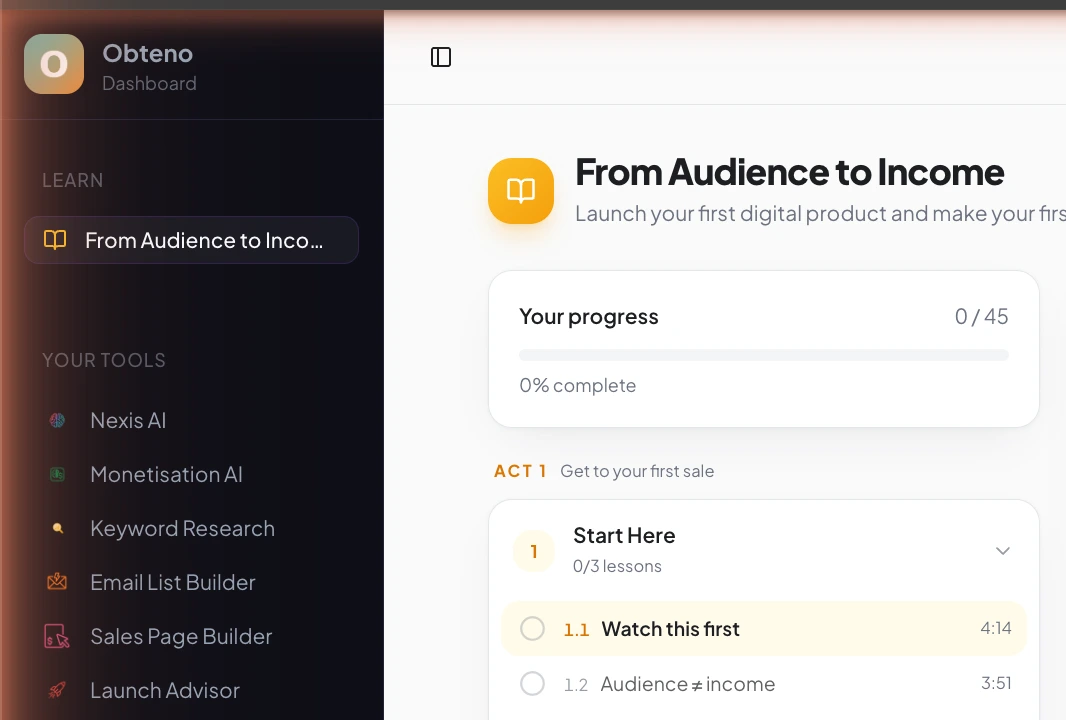Image resolution: width=1066 pixels, height=720 pixels.
Task: Click the 0% complete label
Action: [578, 385]
